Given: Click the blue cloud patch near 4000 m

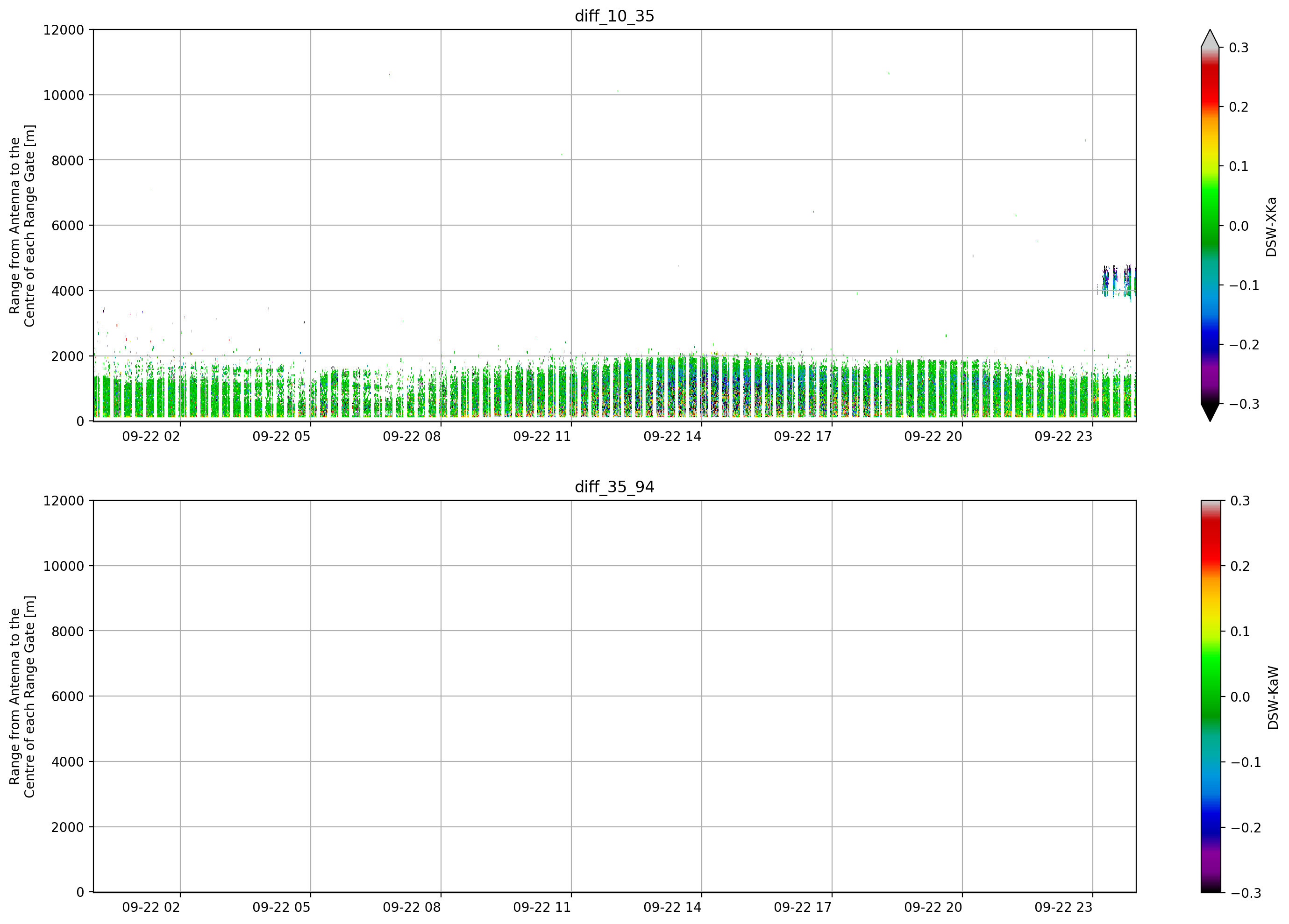Looking at the screenshot, I should [x=1116, y=281].
